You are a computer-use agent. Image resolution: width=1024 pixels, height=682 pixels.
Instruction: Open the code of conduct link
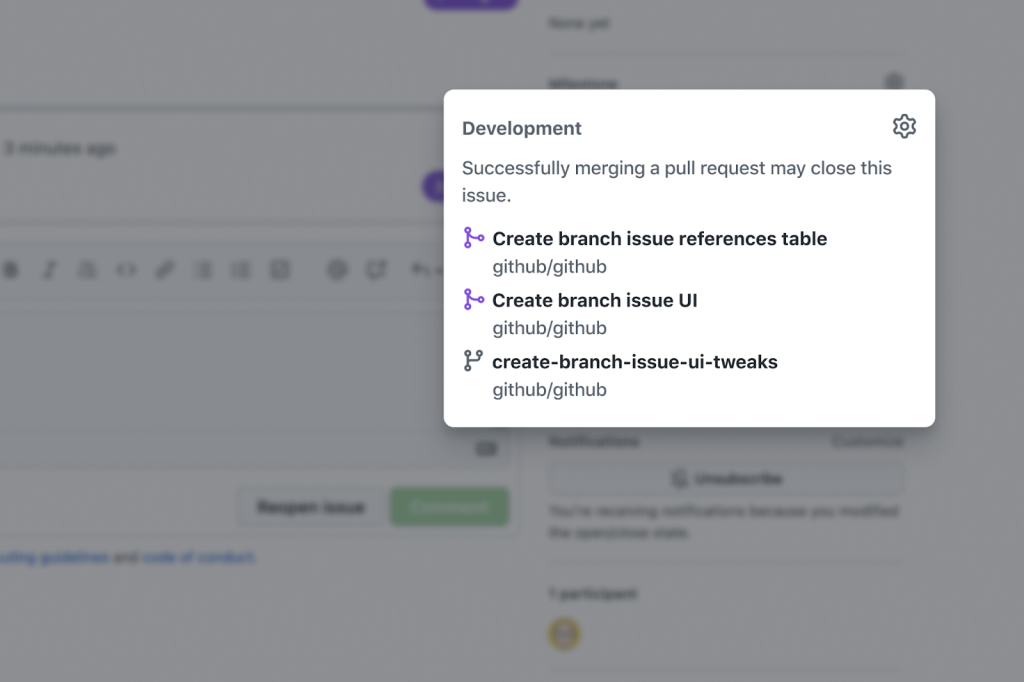point(199,557)
